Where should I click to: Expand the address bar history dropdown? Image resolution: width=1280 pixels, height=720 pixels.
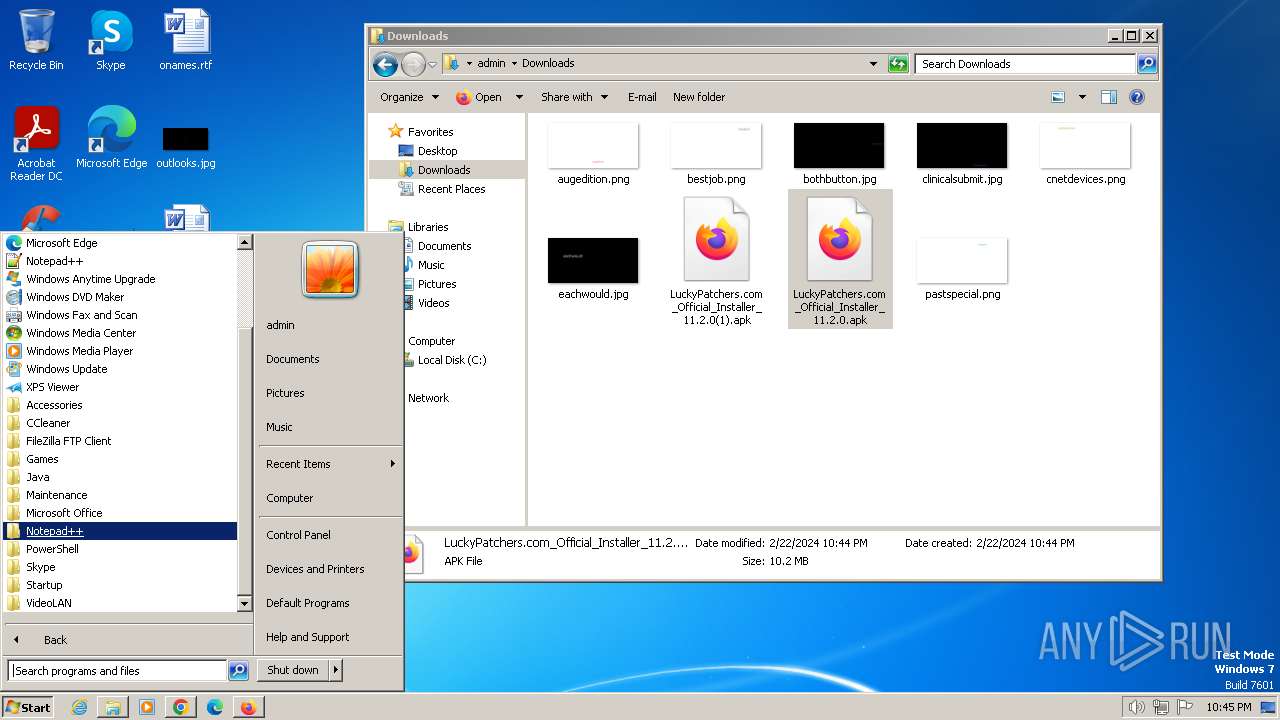(x=873, y=64)
